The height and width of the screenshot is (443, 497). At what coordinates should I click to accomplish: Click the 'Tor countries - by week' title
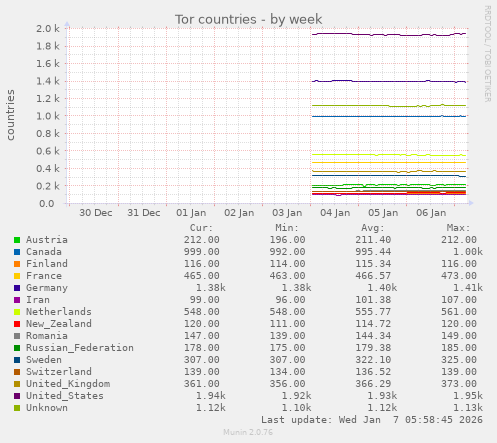click(x=249, y=19)
